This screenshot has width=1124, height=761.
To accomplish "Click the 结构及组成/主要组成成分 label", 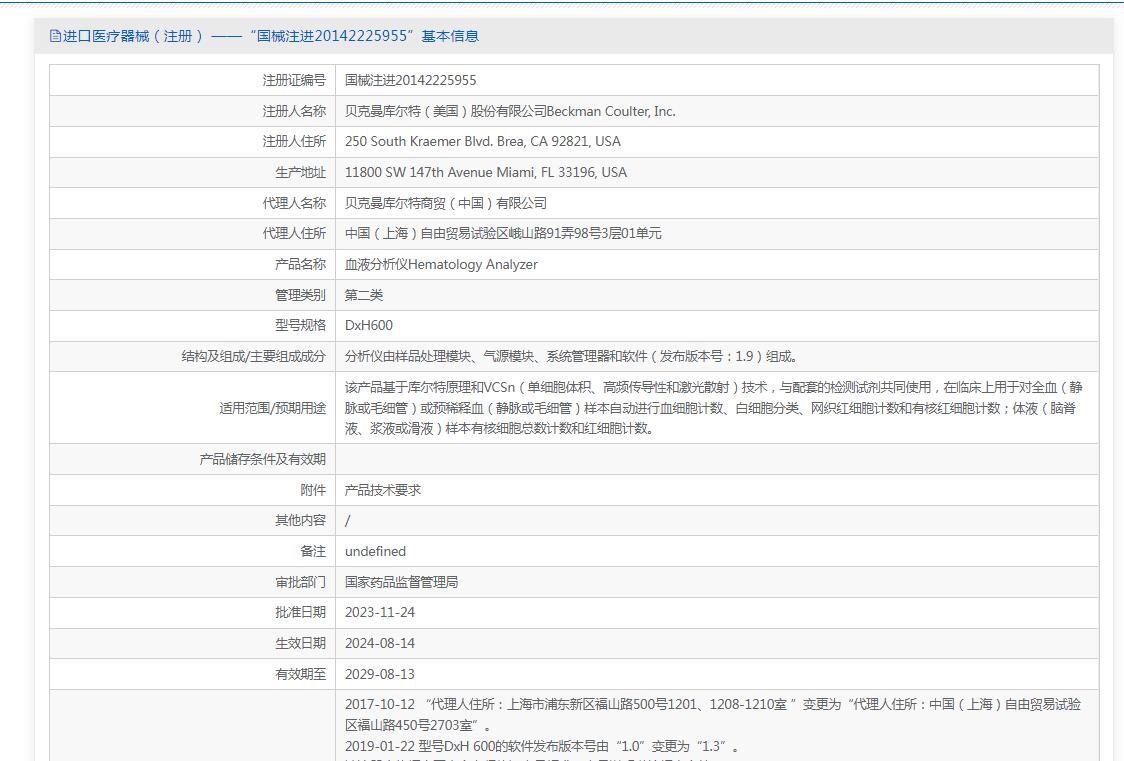I will click(x=254, y=356).
